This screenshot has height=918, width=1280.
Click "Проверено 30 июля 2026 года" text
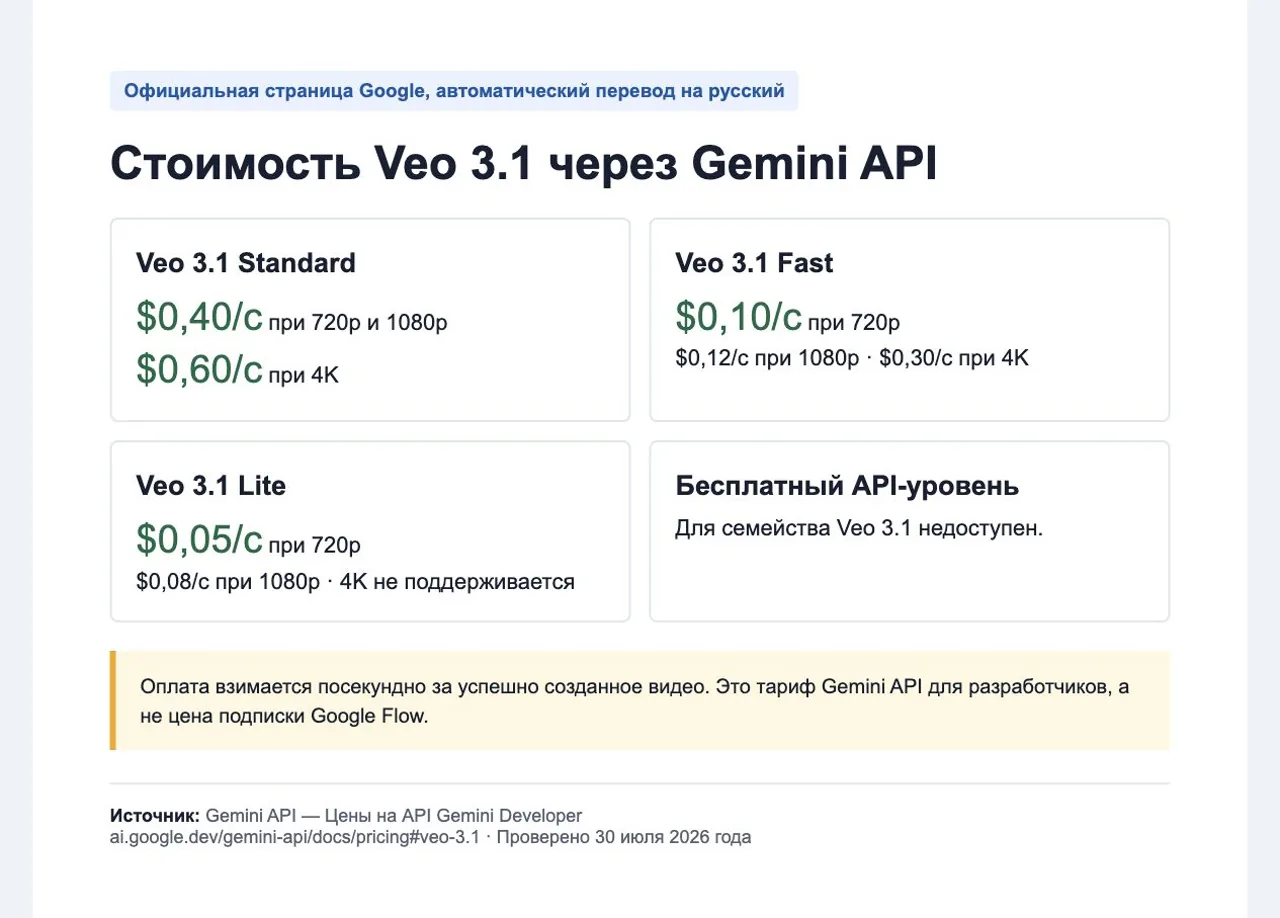point(623,837)
